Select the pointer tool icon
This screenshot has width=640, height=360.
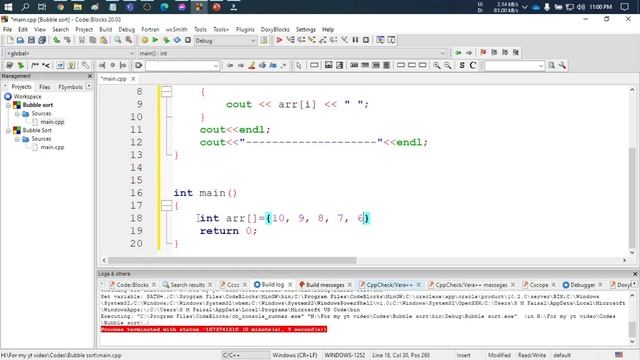299,65
